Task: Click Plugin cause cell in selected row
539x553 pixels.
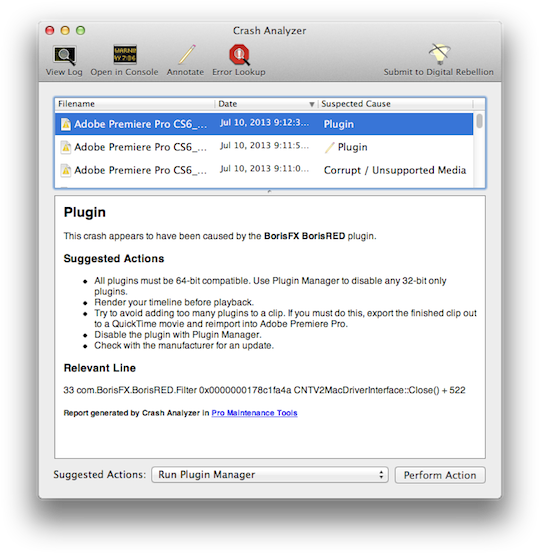Action: [339, 124]
